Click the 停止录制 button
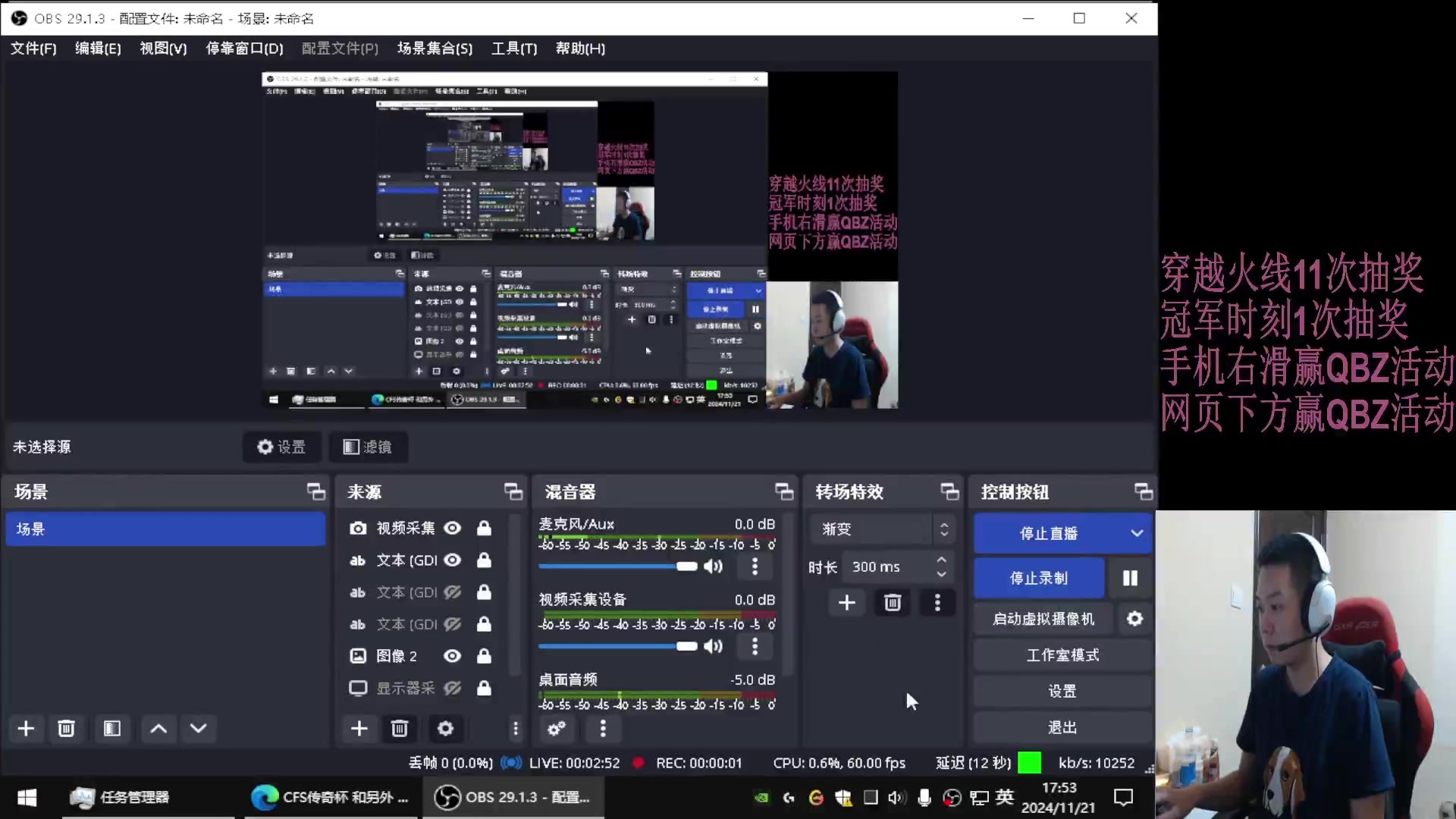The width and height of the screenshot is (1456, 819). pos(1038,578)
